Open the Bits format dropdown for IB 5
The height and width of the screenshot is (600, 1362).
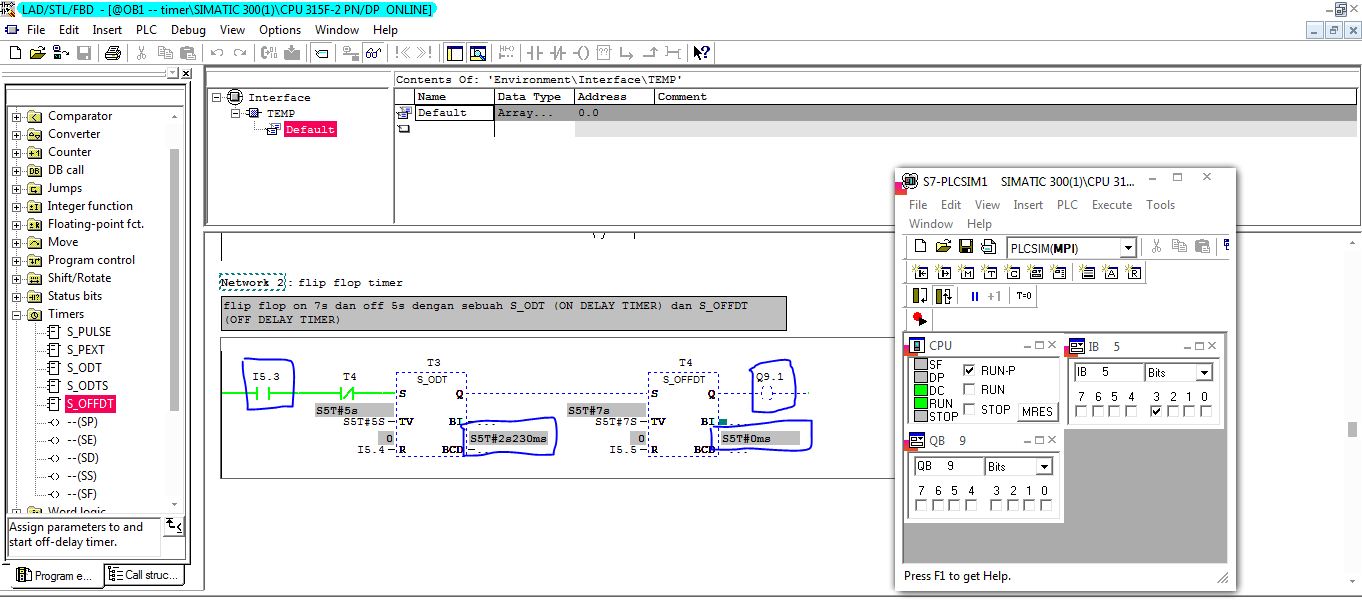tap(1204, 373)
